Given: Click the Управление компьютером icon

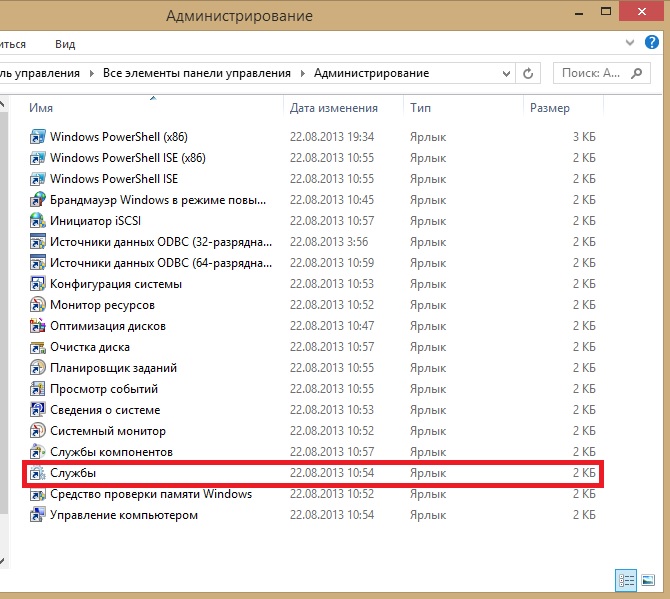Looking at the screenshot, I should coord(38,515).
